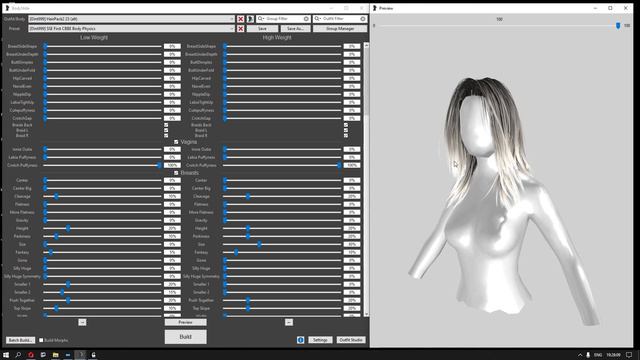
Task: Click the slider panel scrollbar up arrow
Action: pos(366,45)
